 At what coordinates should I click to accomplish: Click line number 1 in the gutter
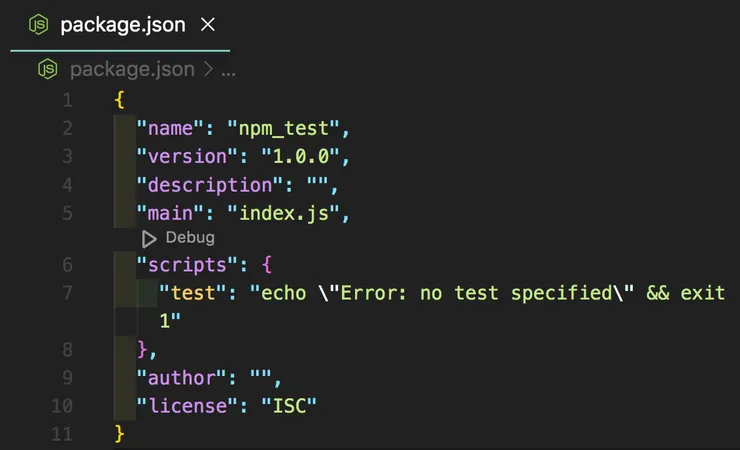67,100
